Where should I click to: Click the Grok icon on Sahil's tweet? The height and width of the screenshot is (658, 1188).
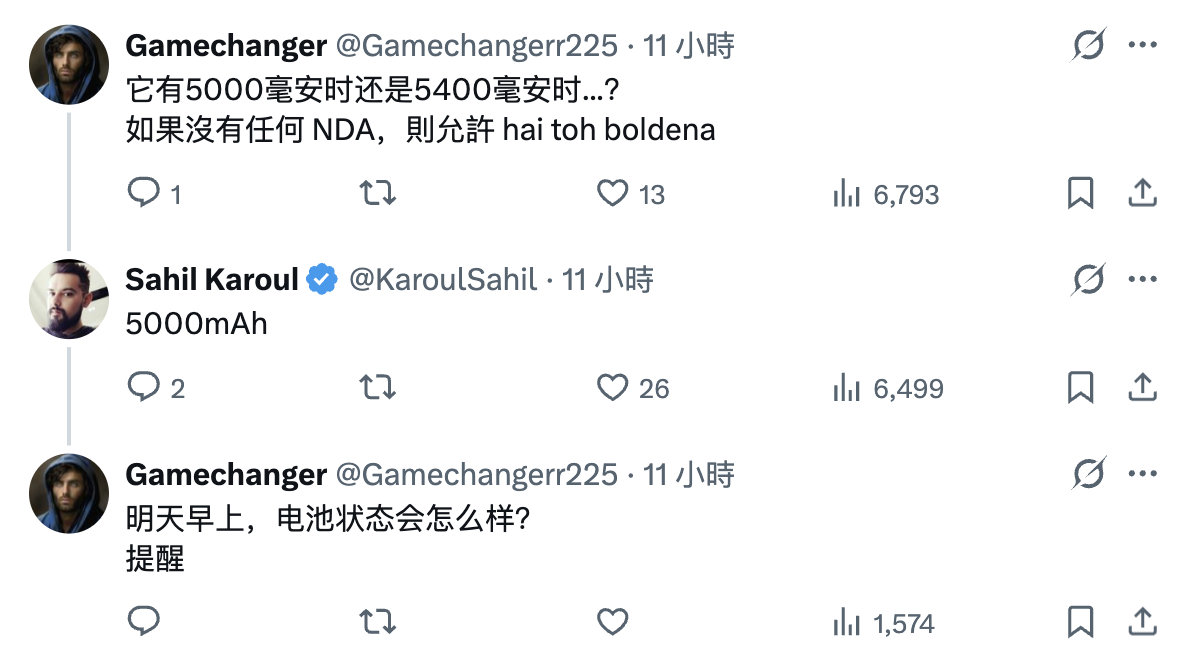(1088, 280)
